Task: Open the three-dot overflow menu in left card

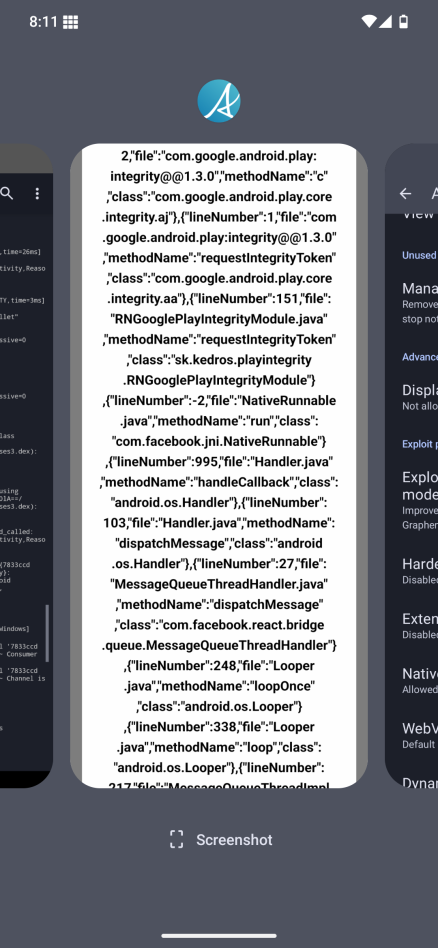Action: tap(37, 193)
